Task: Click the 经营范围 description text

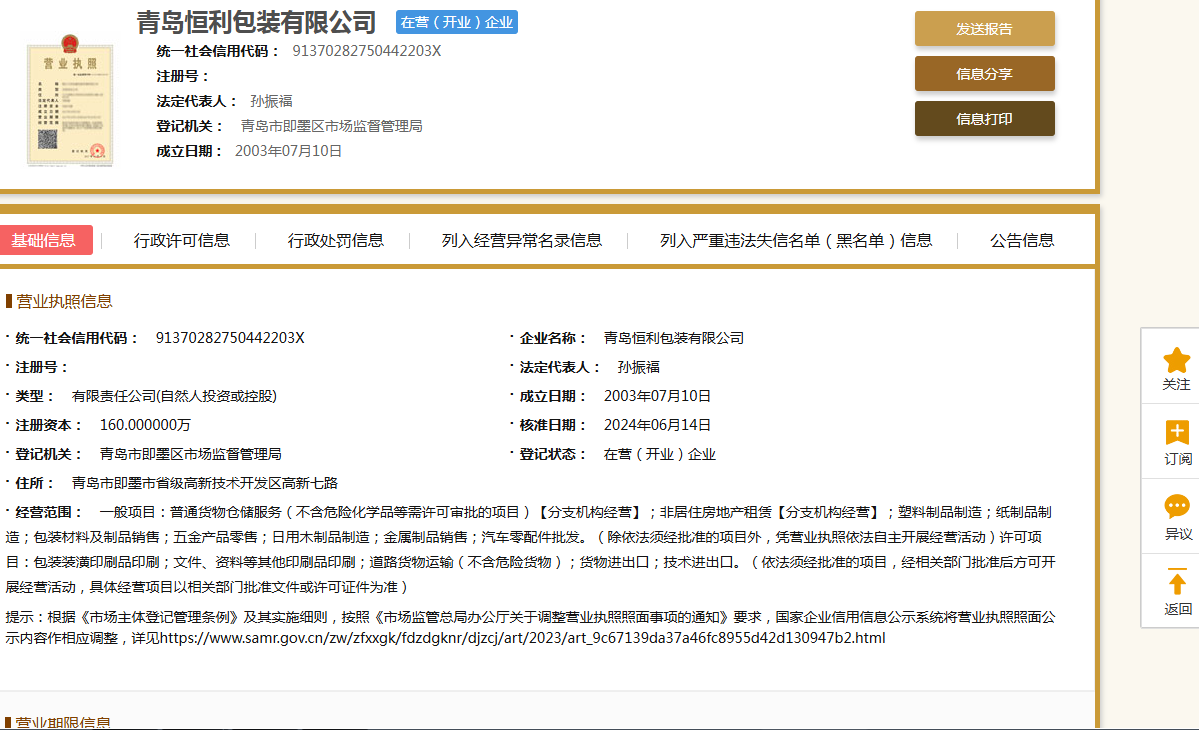Action: (530, 549)
